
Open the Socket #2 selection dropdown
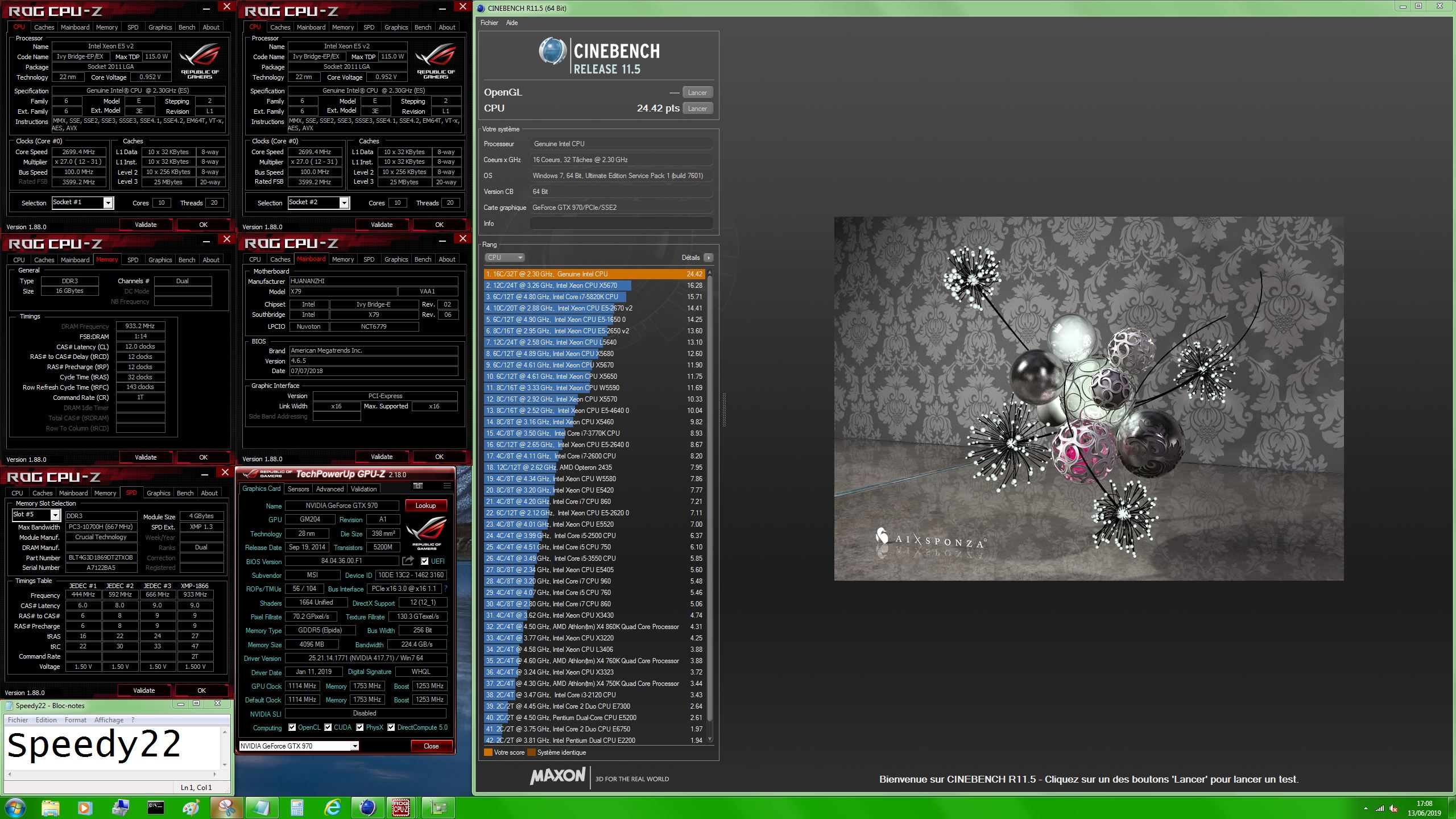[344, 202]
